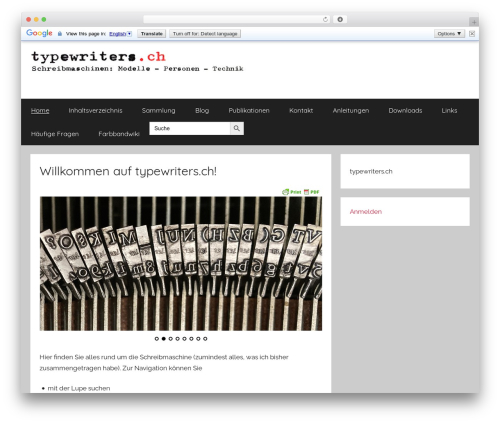Open the Home menu item
This screenshot has height=423, width=500.
tap(40, 111)
